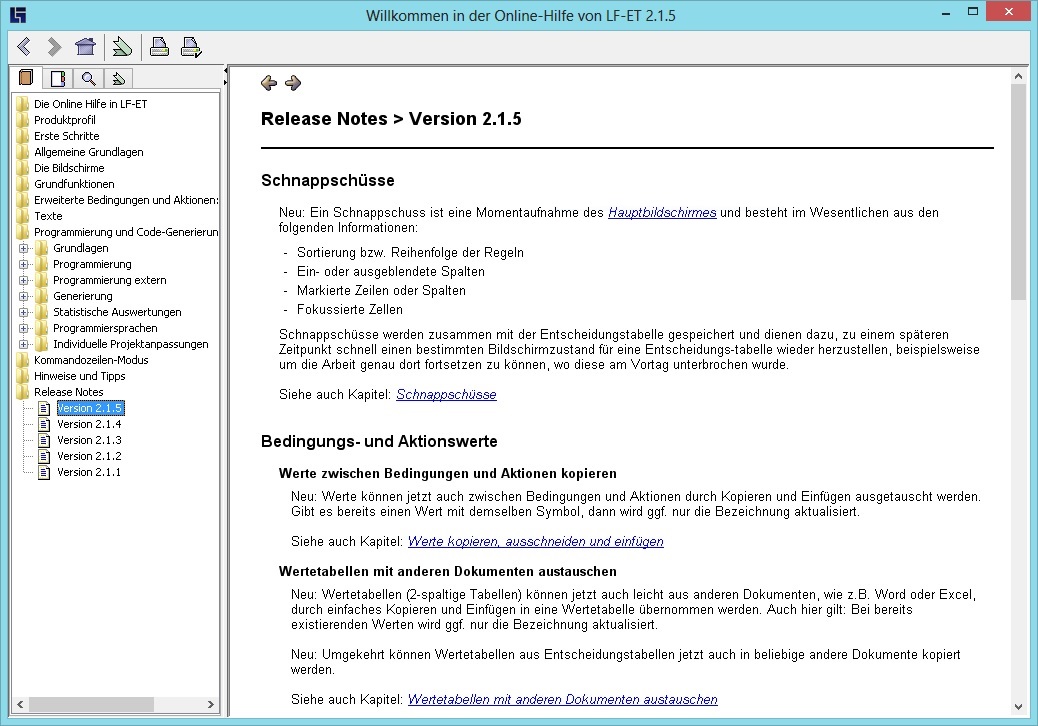Click document icon beside Version 2.1.2
The image size is (1038, 726).
pyautogui.click(x=44, y=456)
